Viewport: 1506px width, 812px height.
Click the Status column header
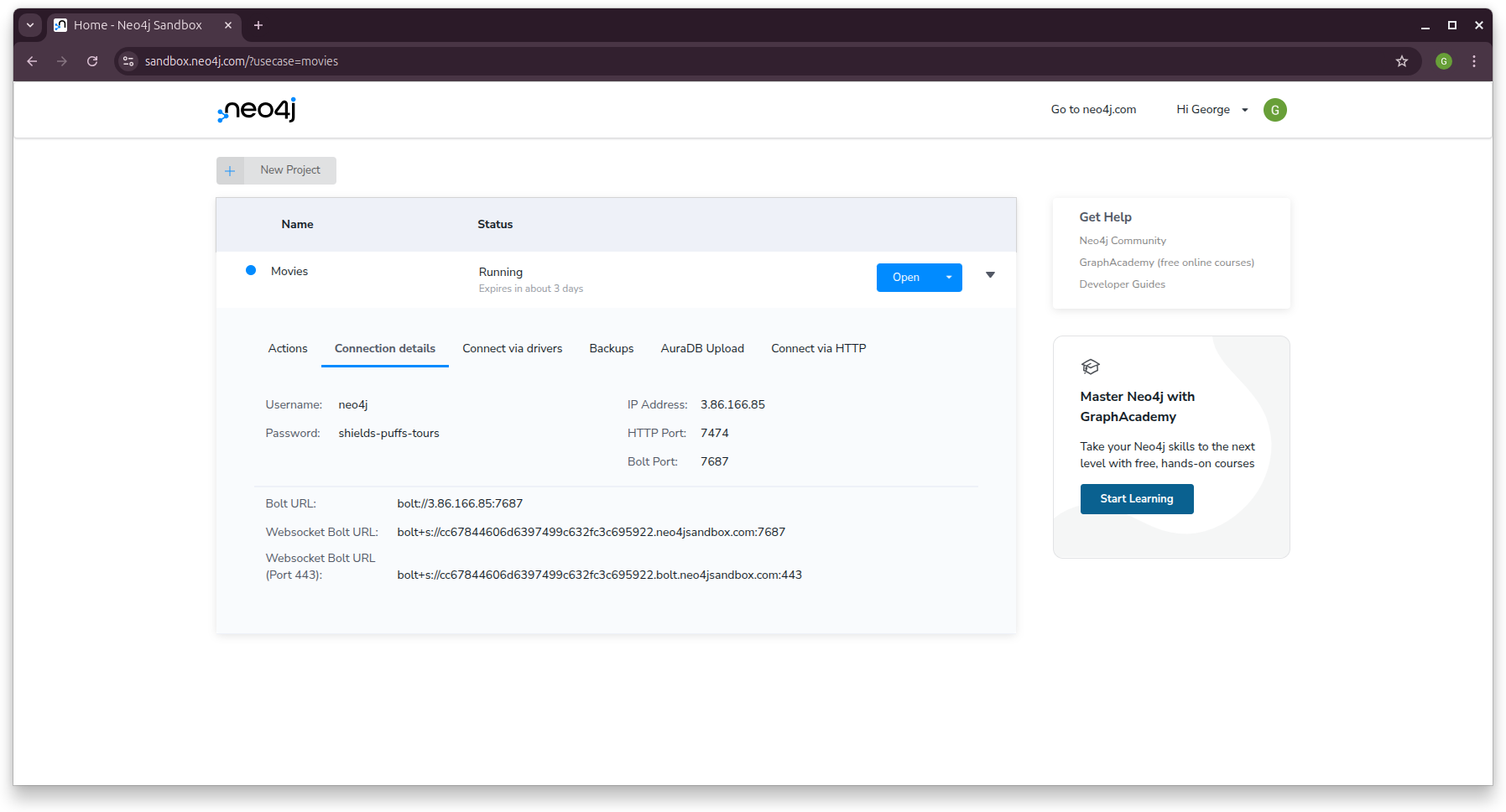pyautogui.click(x=495, y=225)
